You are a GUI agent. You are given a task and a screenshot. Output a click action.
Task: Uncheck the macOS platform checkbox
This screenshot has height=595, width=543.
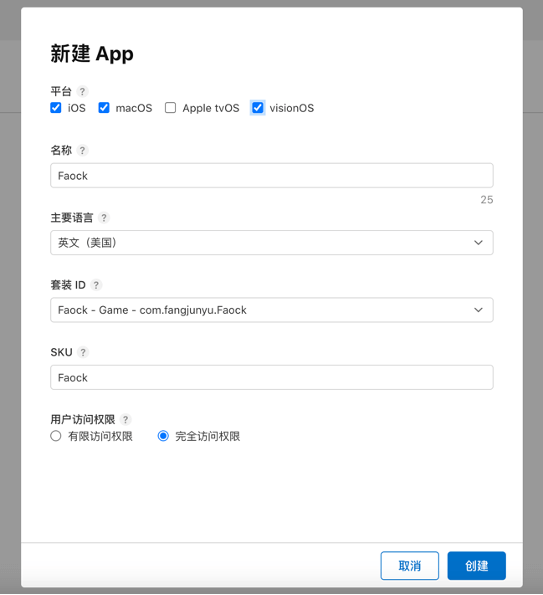point(104,108)
